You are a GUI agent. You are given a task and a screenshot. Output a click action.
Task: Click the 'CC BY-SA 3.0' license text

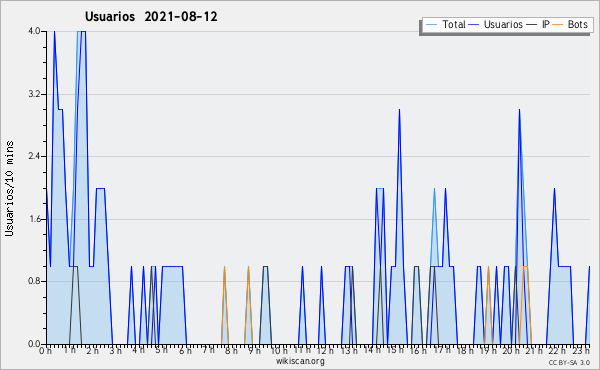[x=569, y=363]
